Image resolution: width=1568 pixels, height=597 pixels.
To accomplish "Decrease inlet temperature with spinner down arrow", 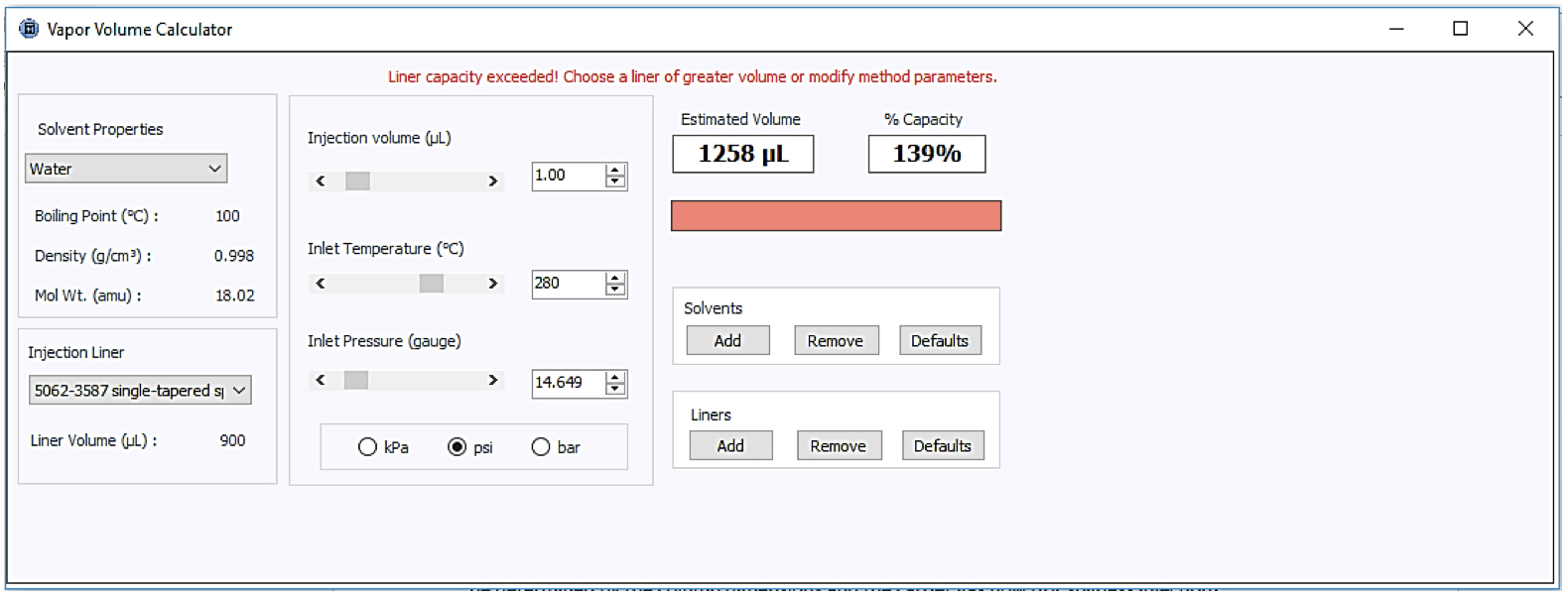I will coord(615,290).
